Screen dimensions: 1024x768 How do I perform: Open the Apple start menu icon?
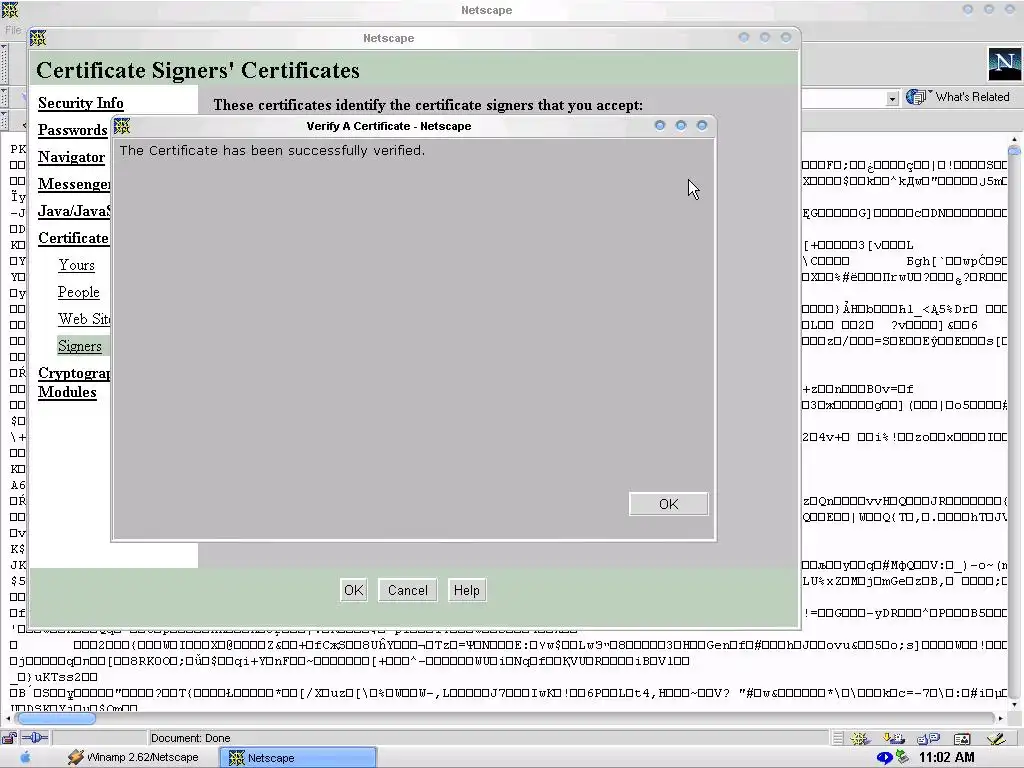click(25, 758)
